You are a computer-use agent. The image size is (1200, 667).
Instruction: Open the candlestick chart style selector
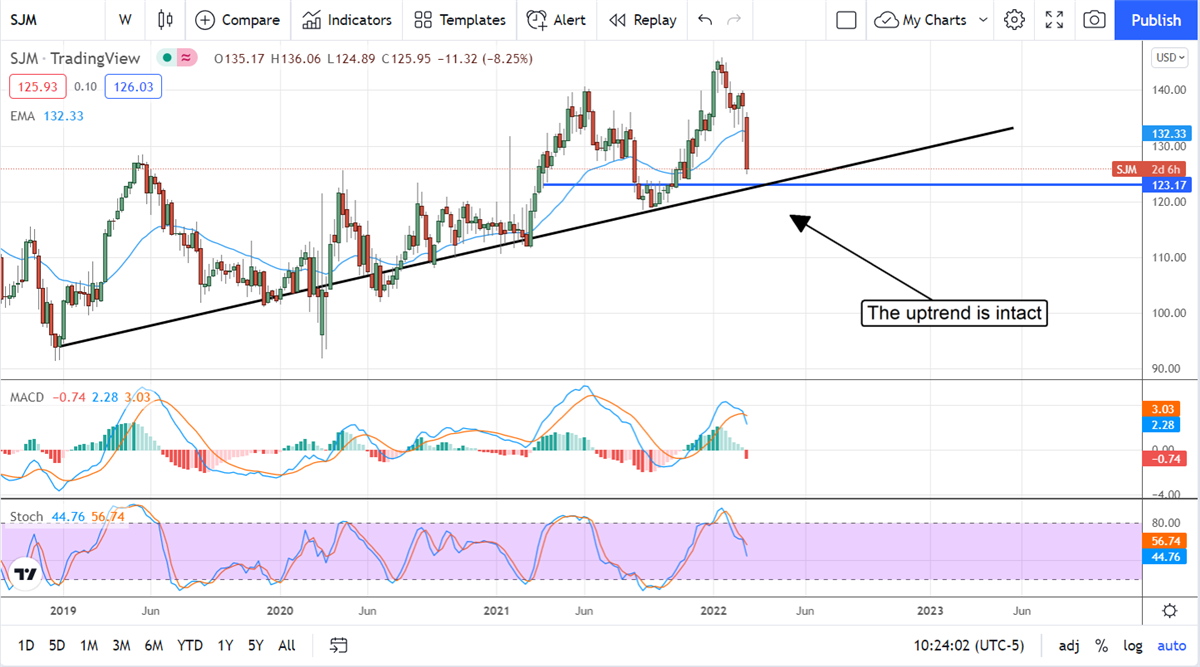165,20
